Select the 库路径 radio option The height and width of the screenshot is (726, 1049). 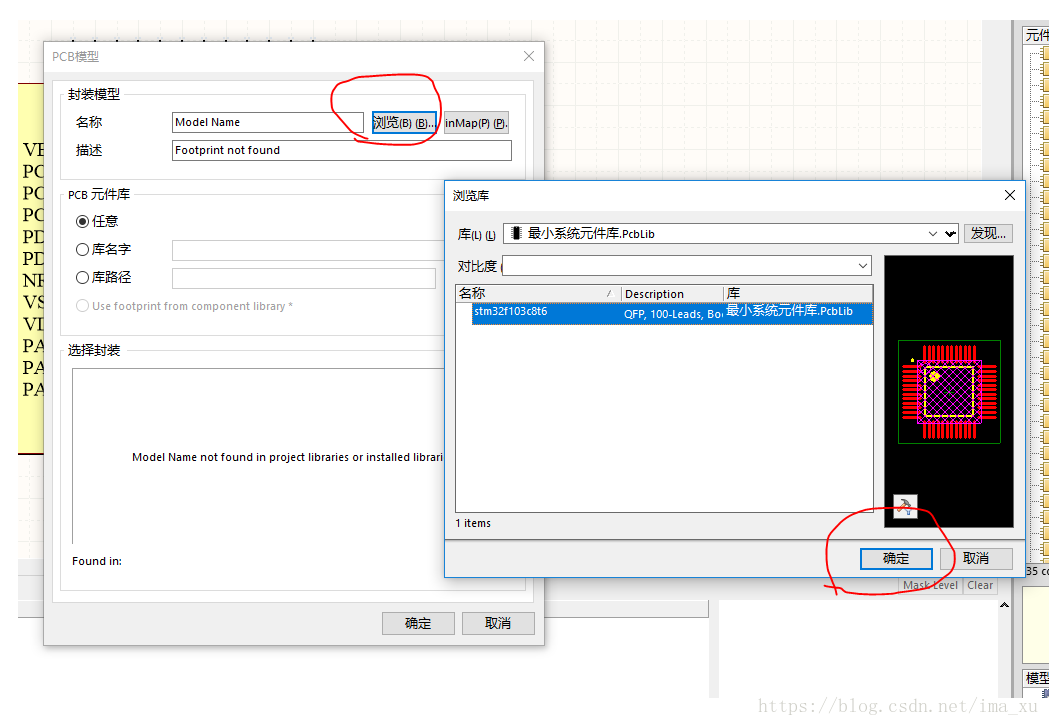tap(83, 277)
